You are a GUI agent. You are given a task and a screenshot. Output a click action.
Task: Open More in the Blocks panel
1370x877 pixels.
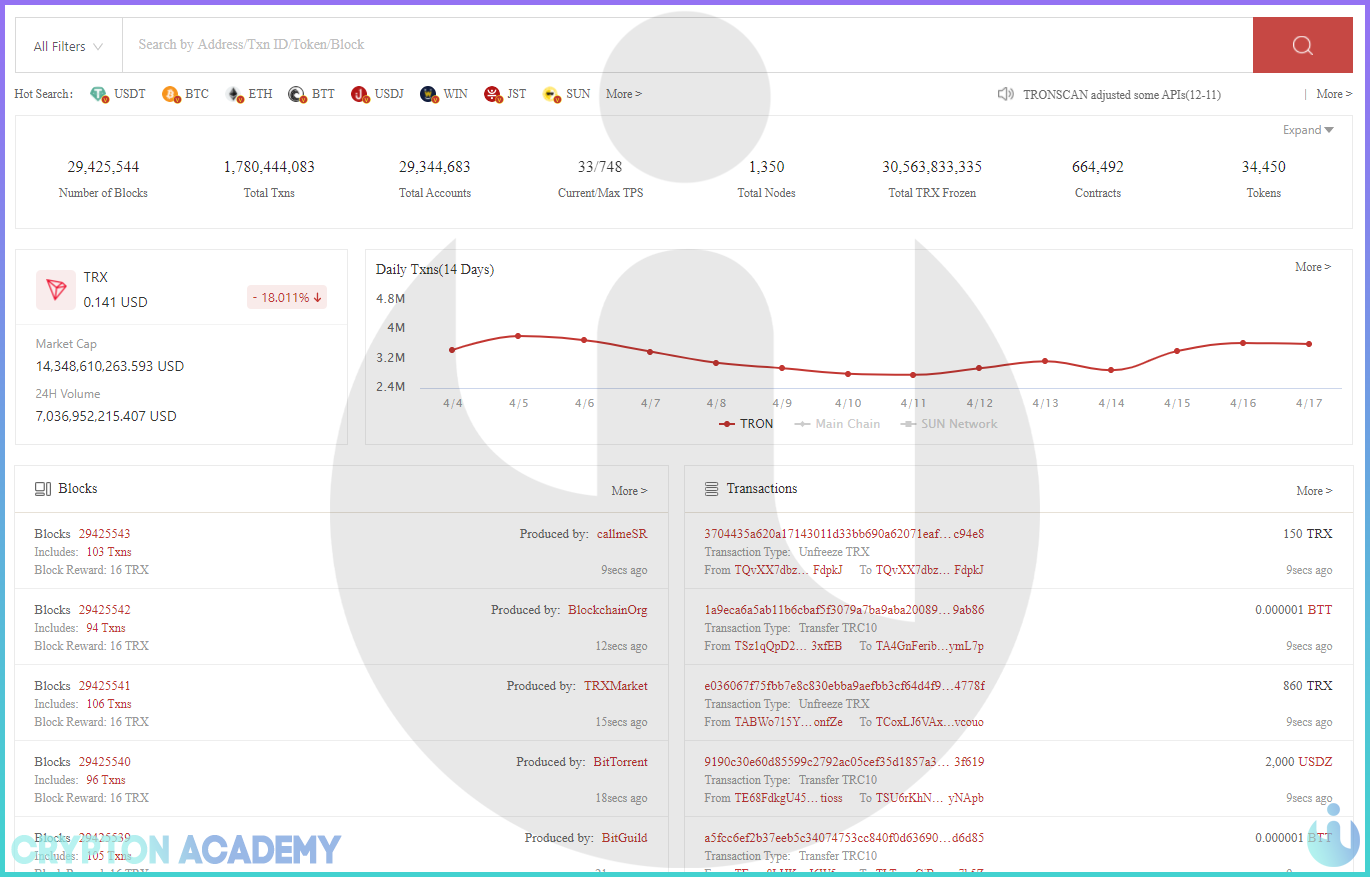click(x=629, y=491)
